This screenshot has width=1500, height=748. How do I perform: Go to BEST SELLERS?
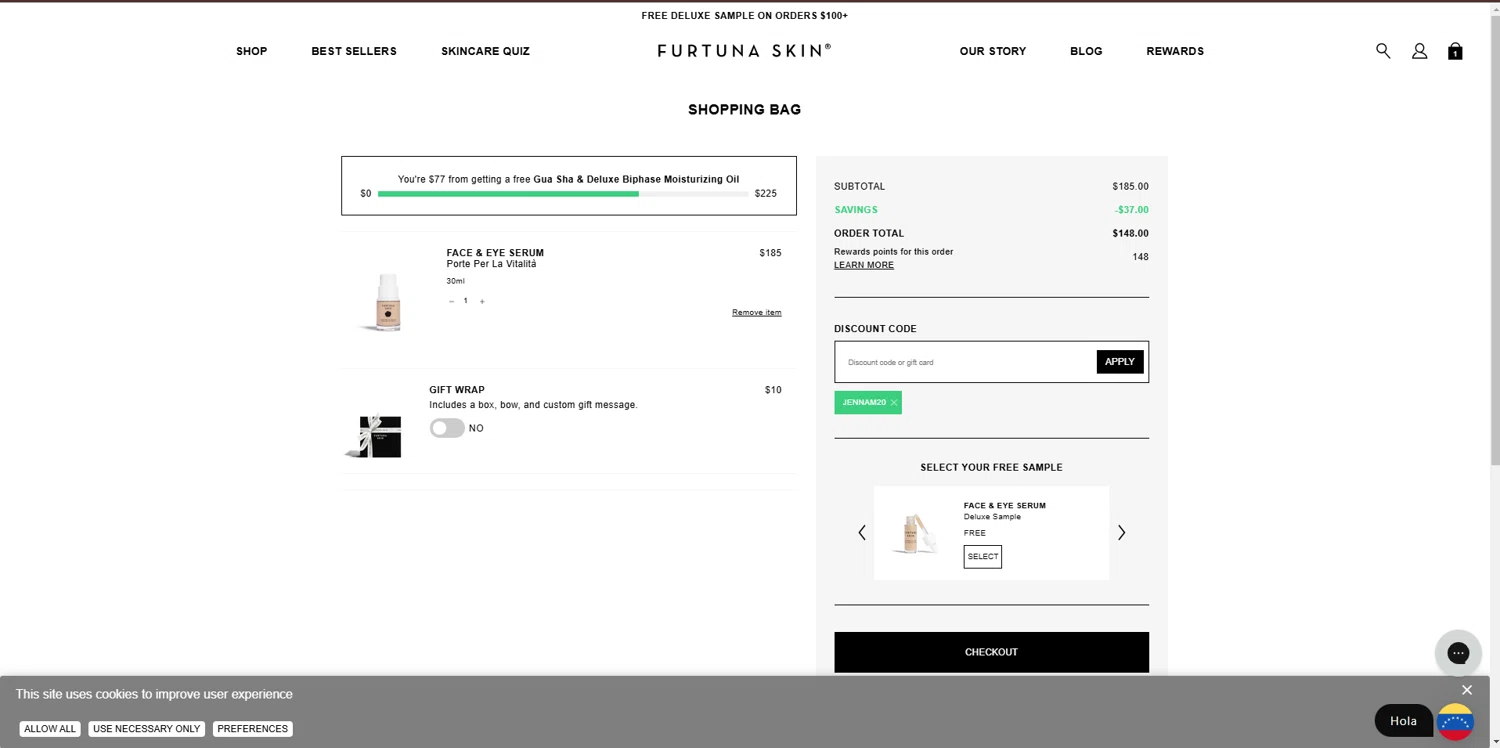pyautogui.click(x=354, y=51)
